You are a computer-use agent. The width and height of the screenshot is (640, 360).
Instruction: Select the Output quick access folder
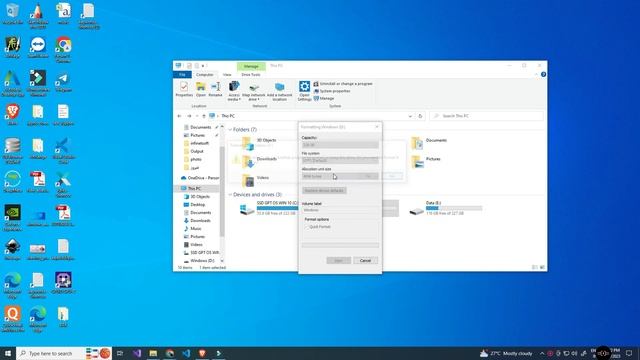[x=193, y=151]
